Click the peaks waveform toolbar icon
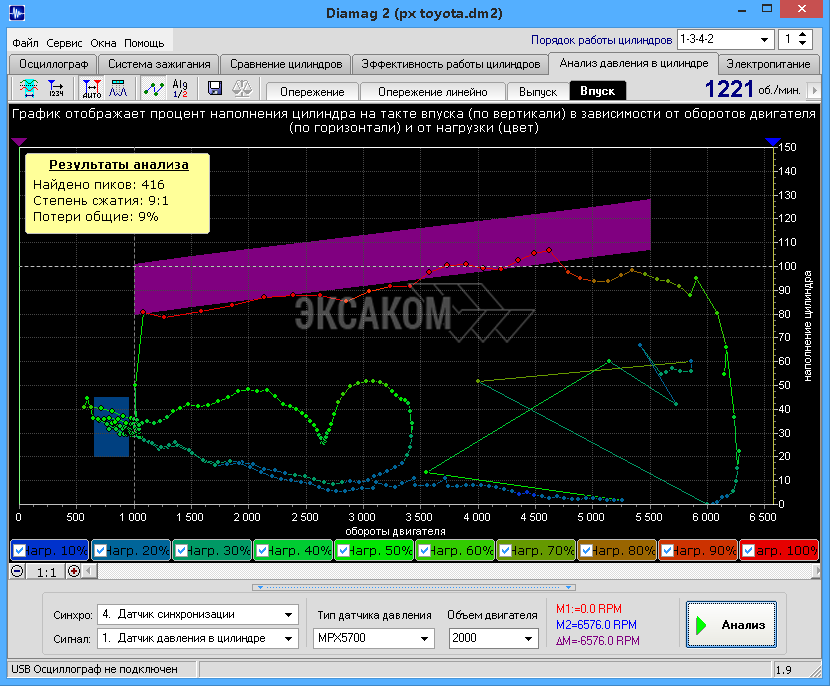 coord(118,89)
